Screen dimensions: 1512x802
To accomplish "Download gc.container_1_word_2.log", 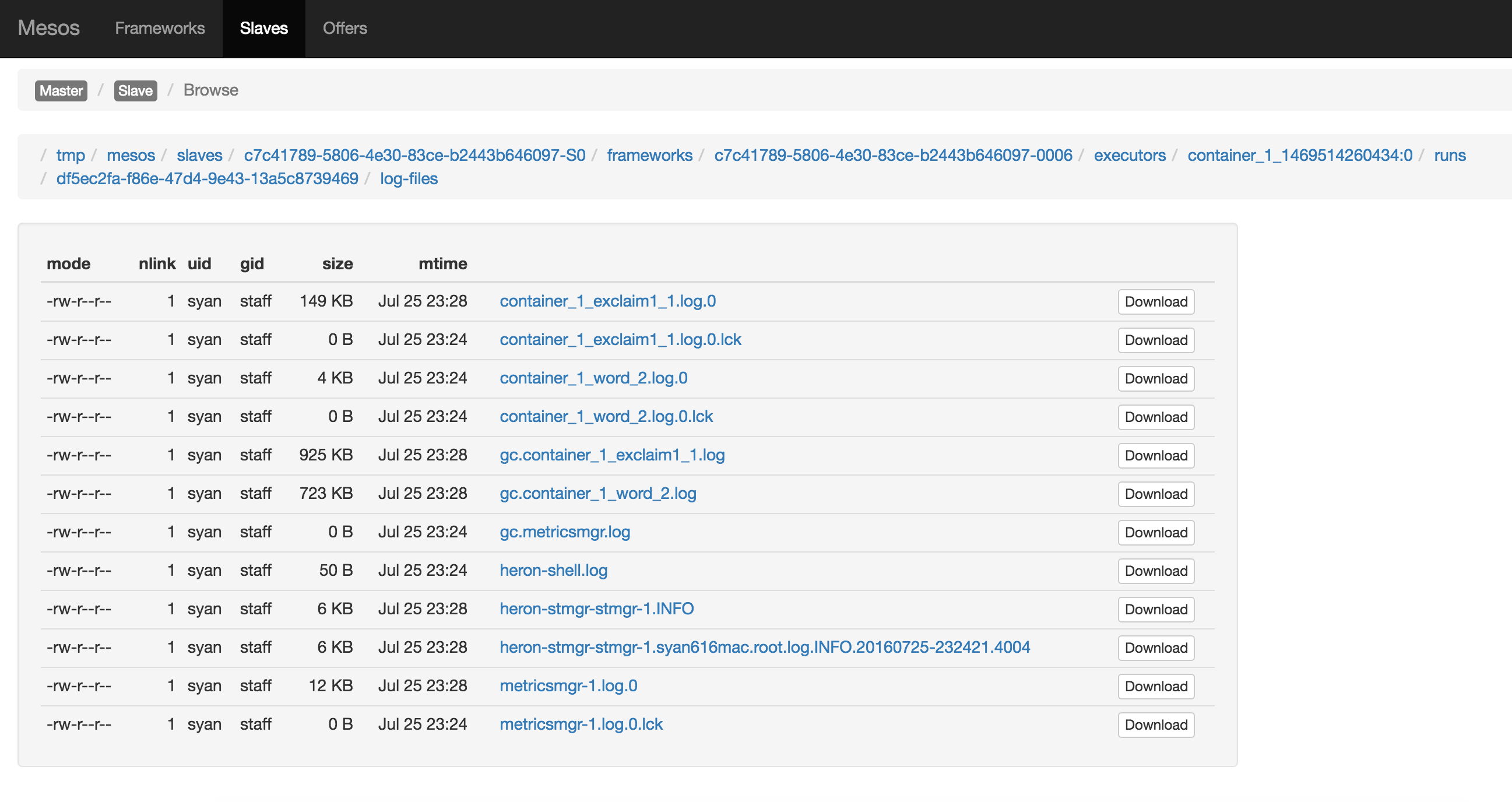I will pyautogui.click(x=1155, y=493).
